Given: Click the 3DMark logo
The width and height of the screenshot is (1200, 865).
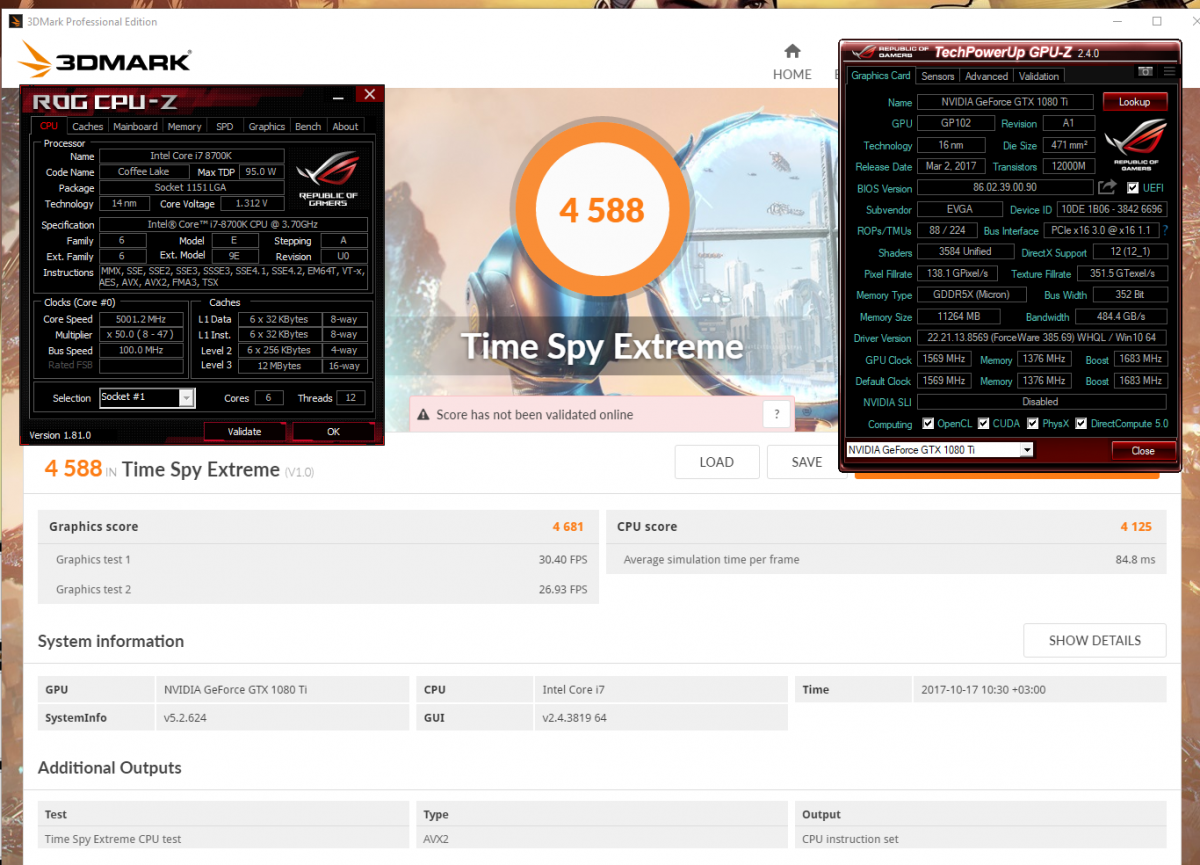Looking at the screenshot, I should pos(104,61).
